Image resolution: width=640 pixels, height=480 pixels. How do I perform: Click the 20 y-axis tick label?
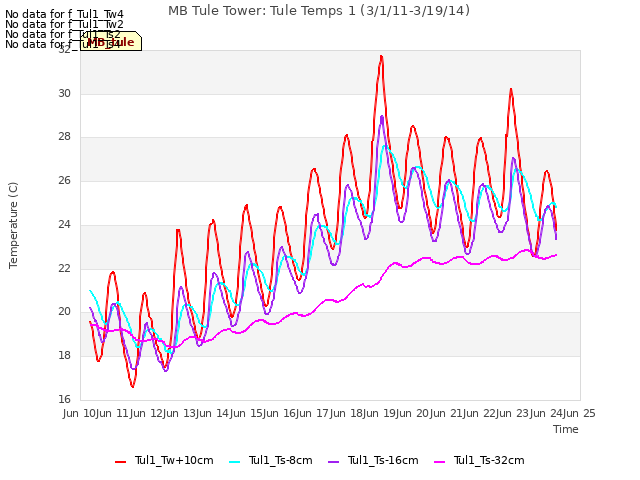tap(64, 311)
